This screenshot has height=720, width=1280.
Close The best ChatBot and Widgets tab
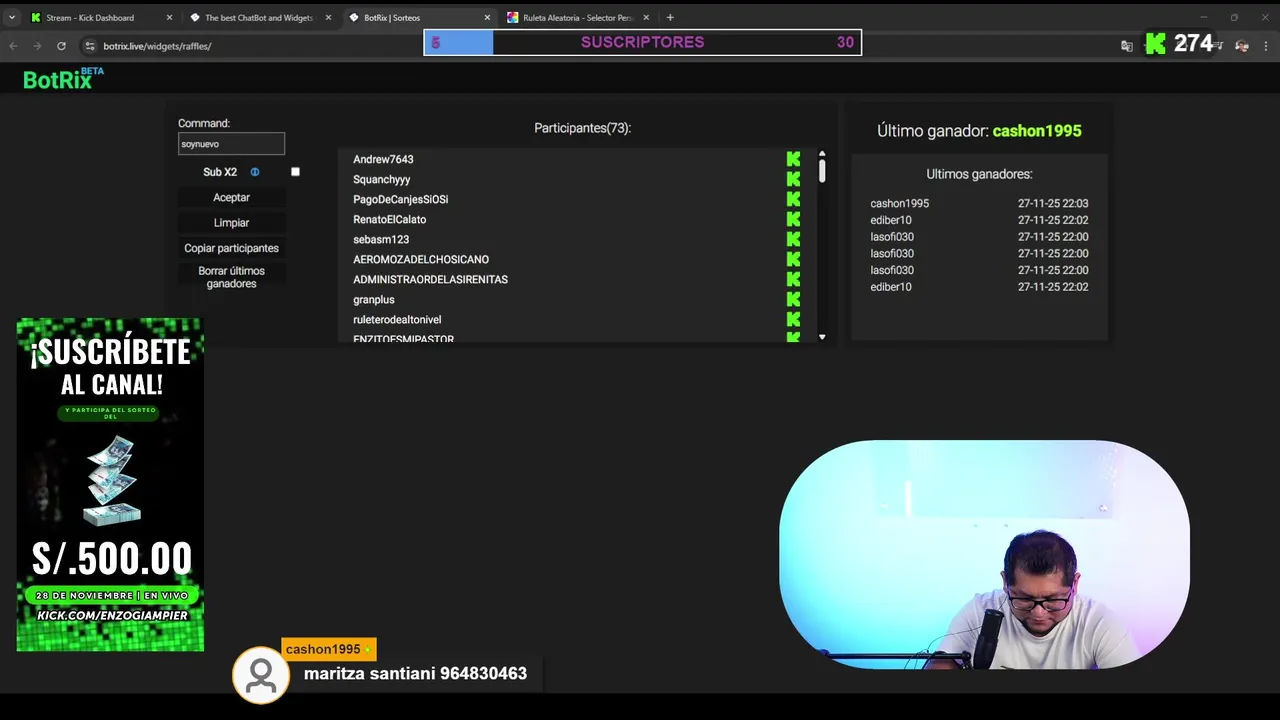click(x=328, y=17)
